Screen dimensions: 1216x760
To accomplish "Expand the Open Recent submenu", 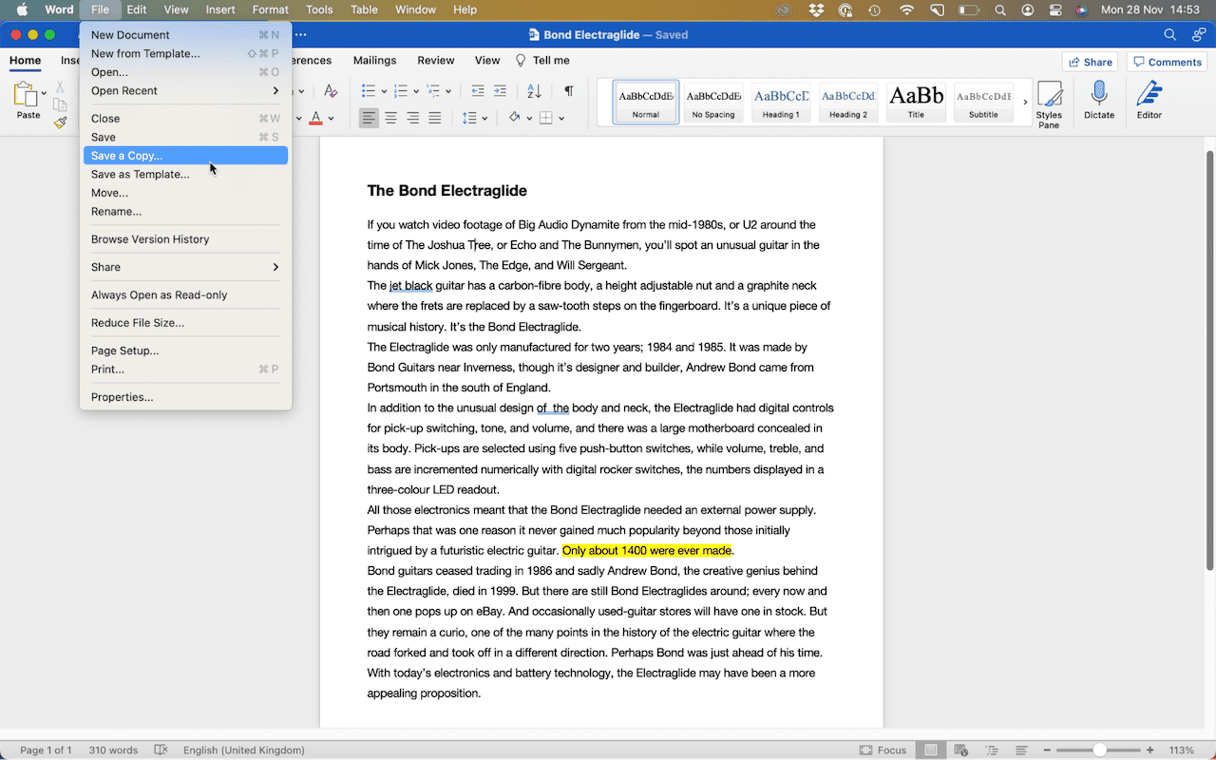I will 185,91.
